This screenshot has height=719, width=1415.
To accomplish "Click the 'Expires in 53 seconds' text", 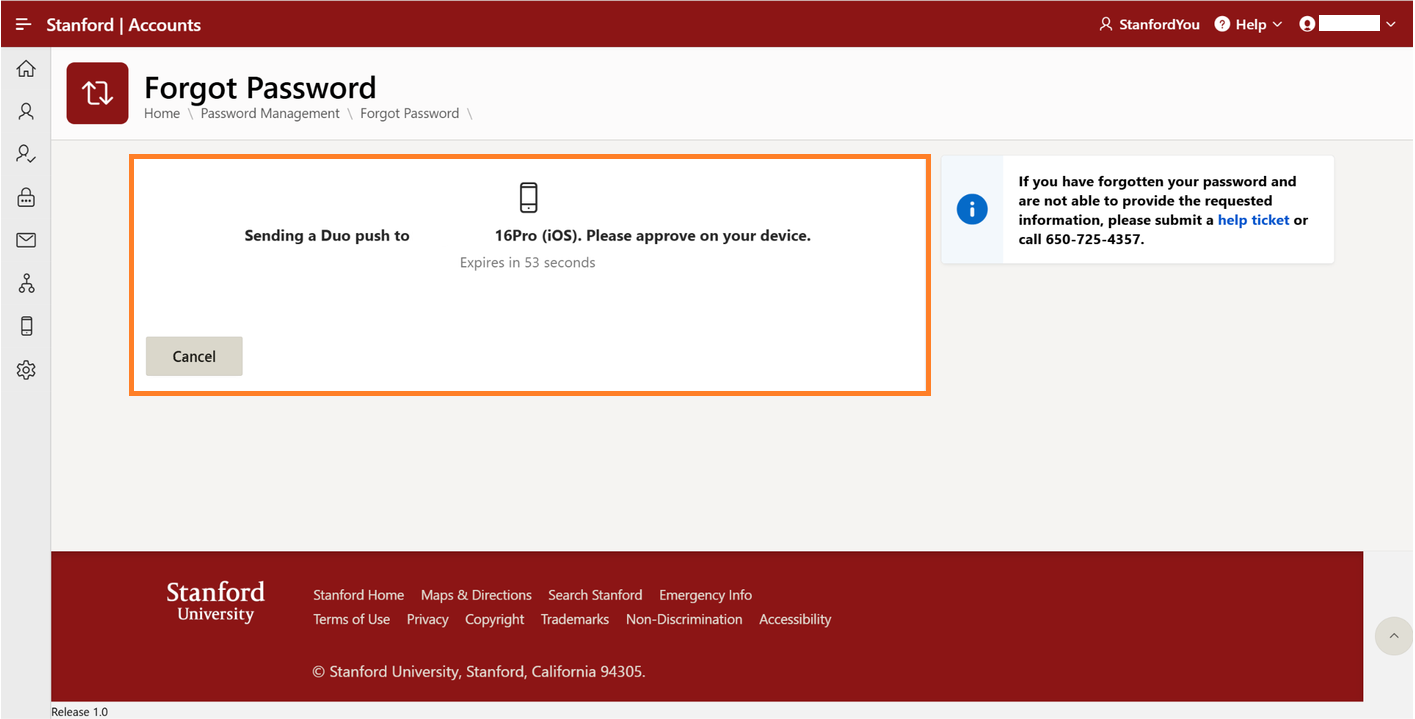I will (x=527, y=262).
